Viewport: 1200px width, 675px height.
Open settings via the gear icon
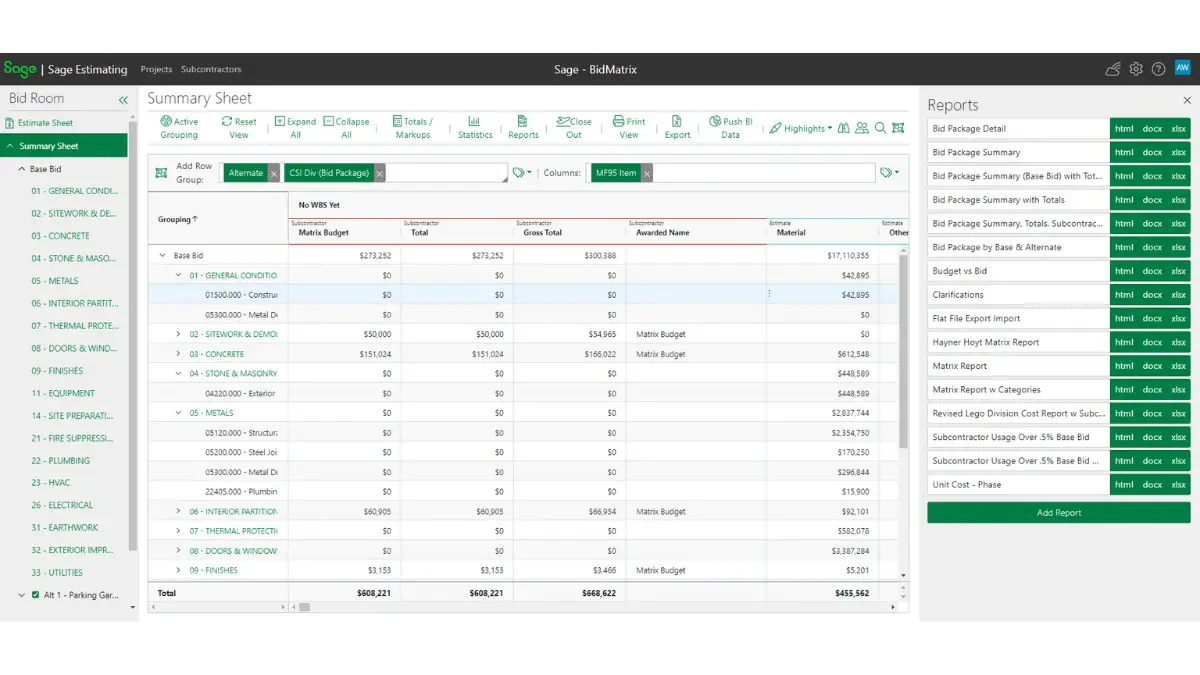tap(1136, 69)
